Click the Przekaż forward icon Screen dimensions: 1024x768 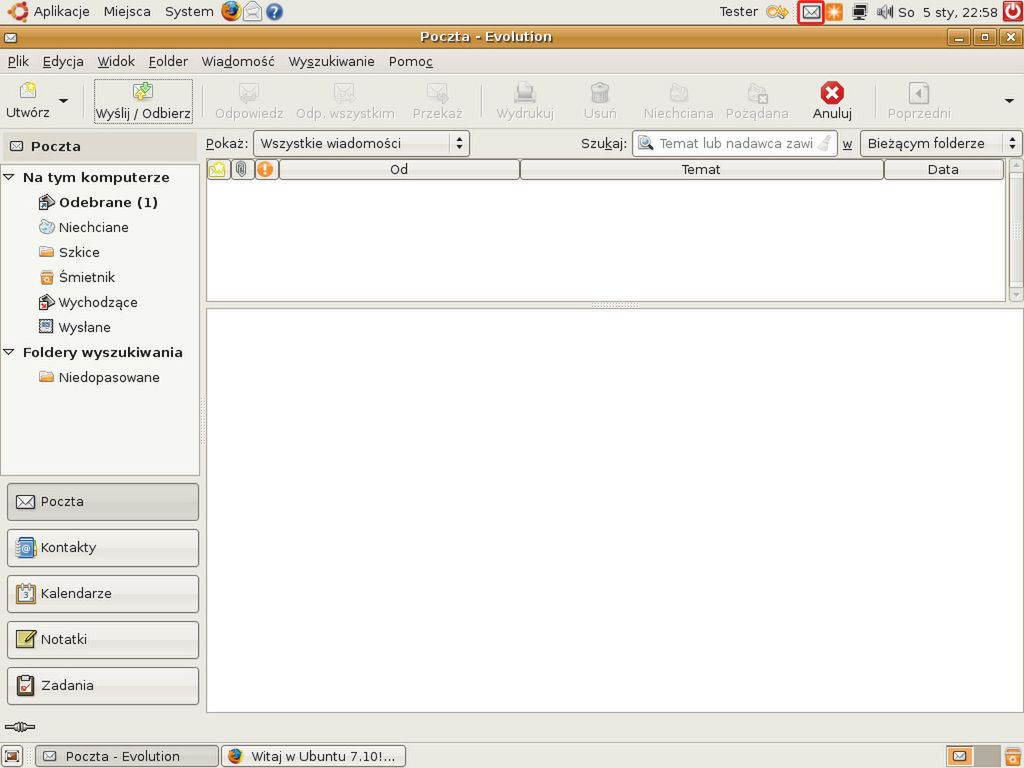pyautogui.click(x=437, y=92)
